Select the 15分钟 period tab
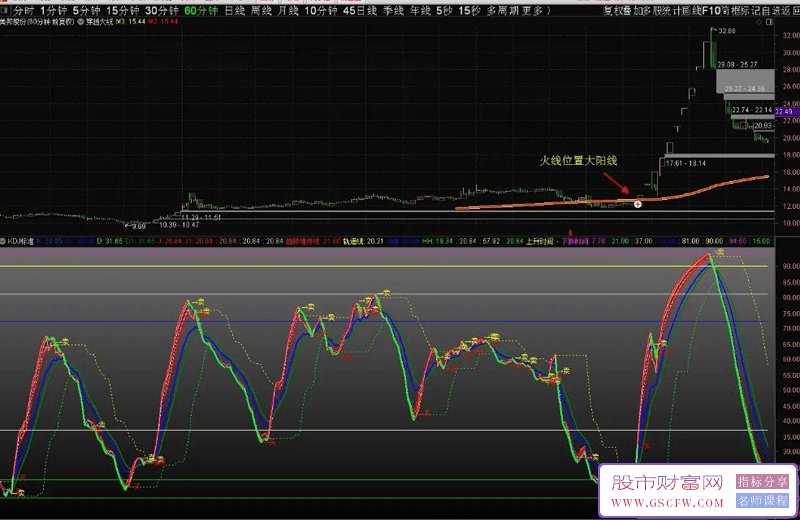Viewport: 800px width, 520px height. (122, 10)
